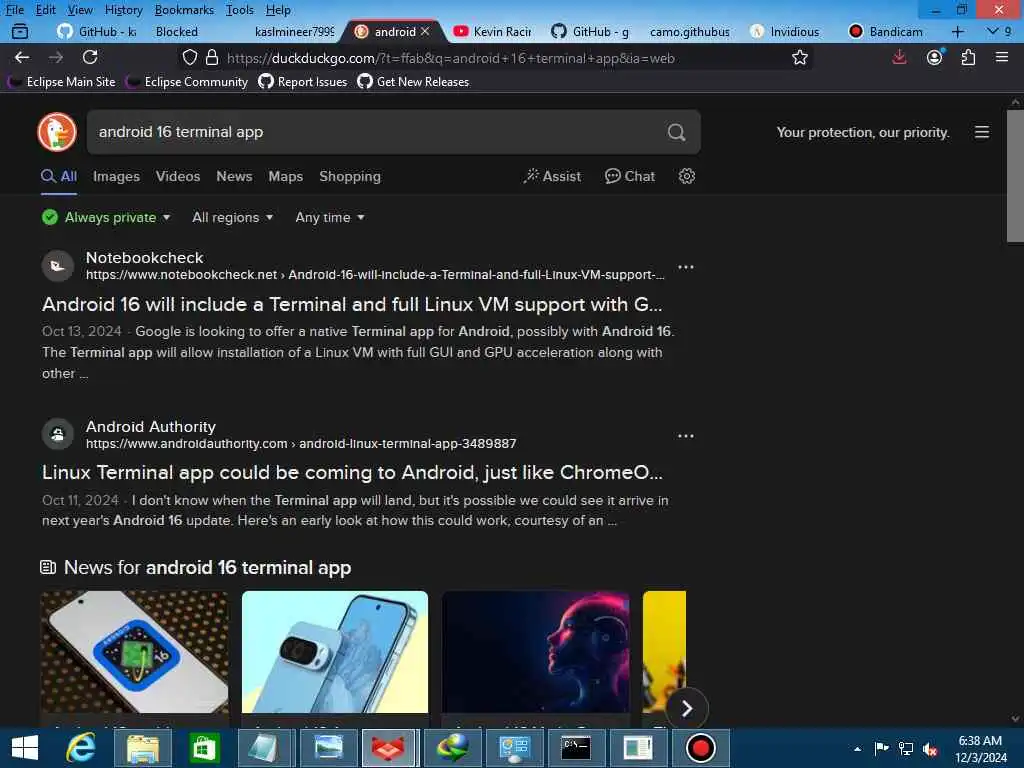
Task: Switch to Maps results
Action: 285,176
